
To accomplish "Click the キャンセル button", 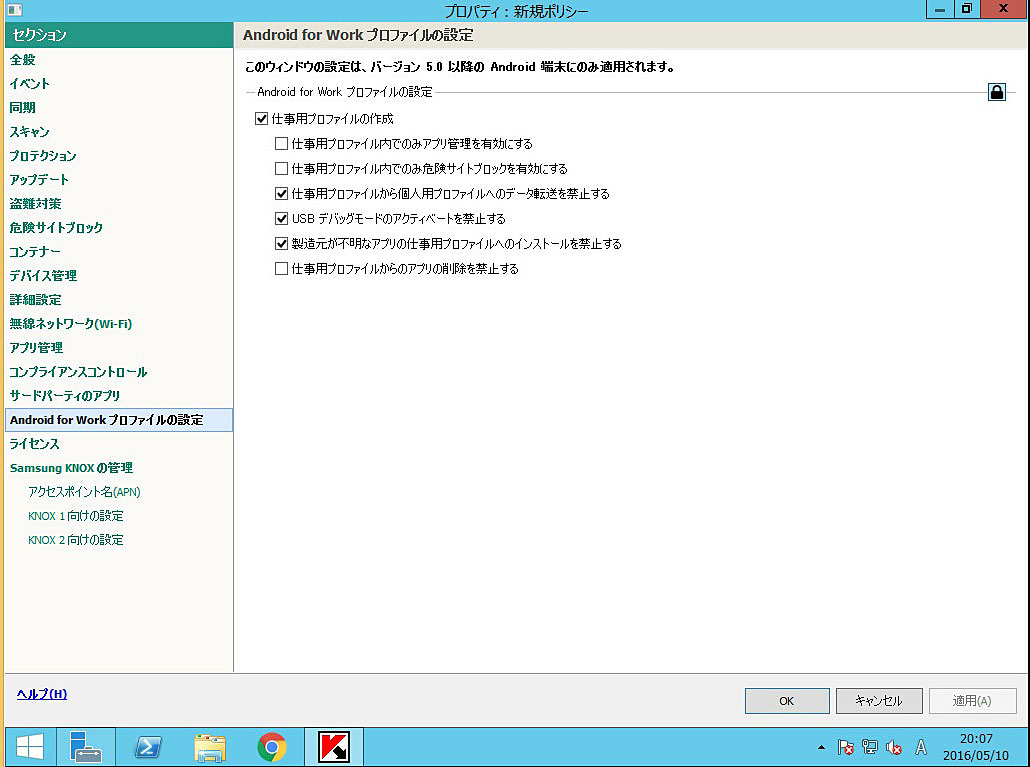I will (879, 701).
